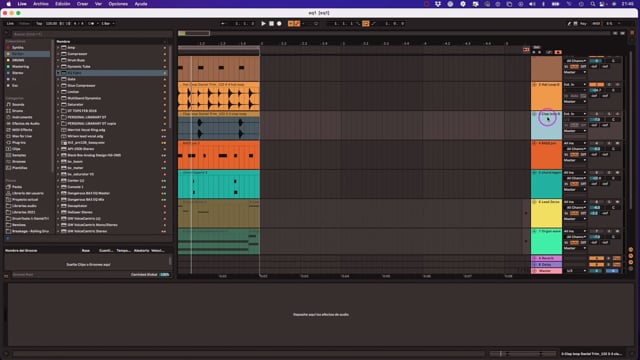Open Key map mode
This screenshot has width=640, height=360.
tap(583, 24)
